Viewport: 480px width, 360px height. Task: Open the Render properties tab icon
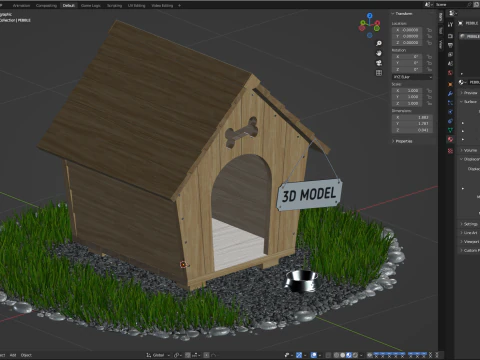(450, 36)
